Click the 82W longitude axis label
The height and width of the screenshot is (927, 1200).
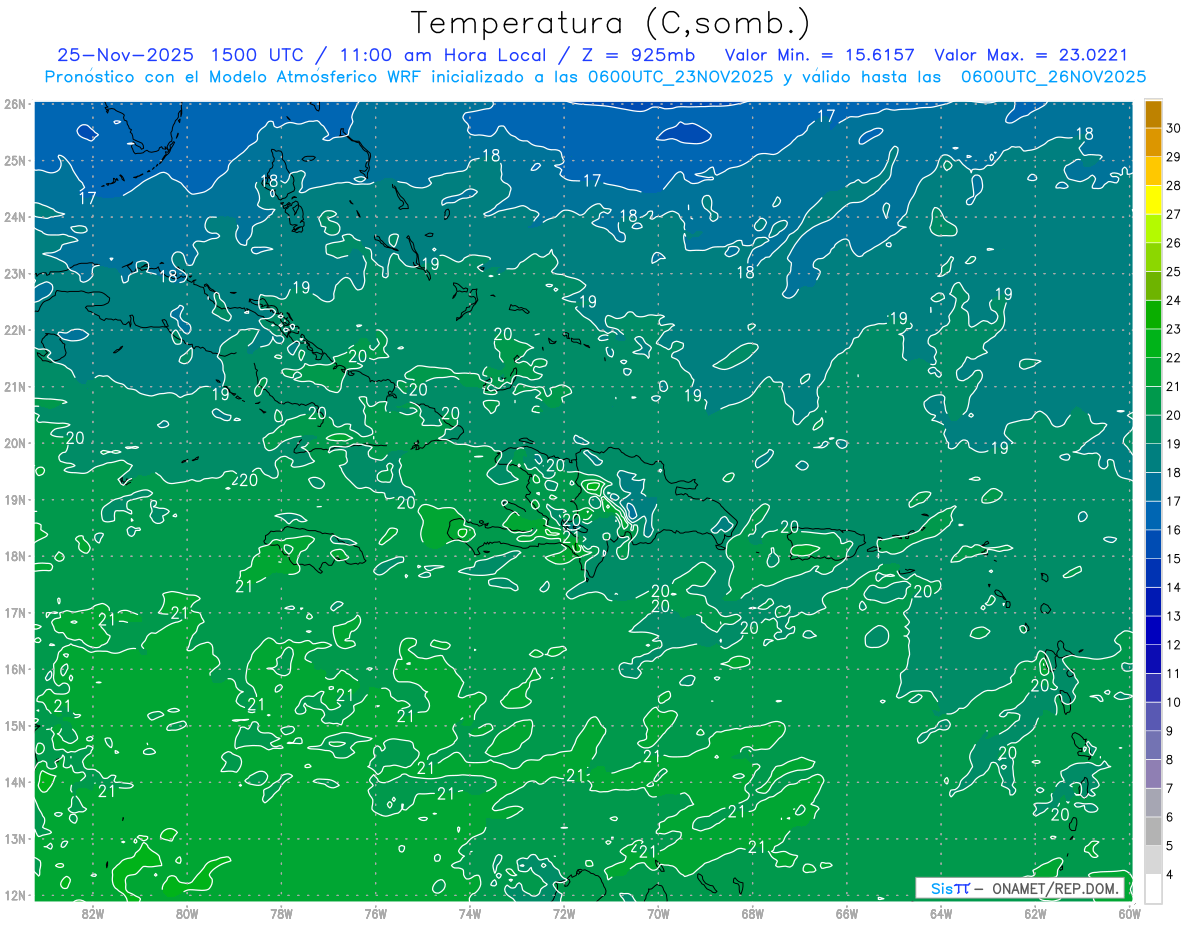pos(93,913)
